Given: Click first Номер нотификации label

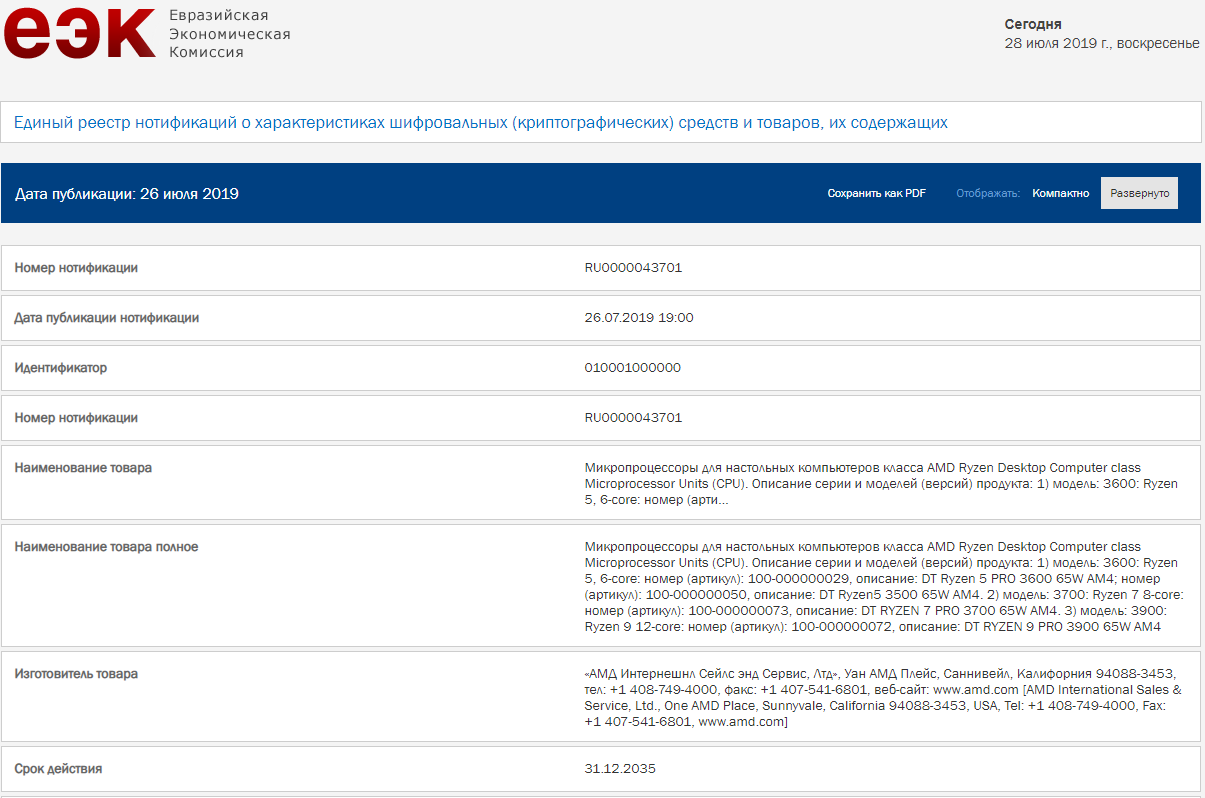Looking at the screenshot, I should [x=76, y=268].
